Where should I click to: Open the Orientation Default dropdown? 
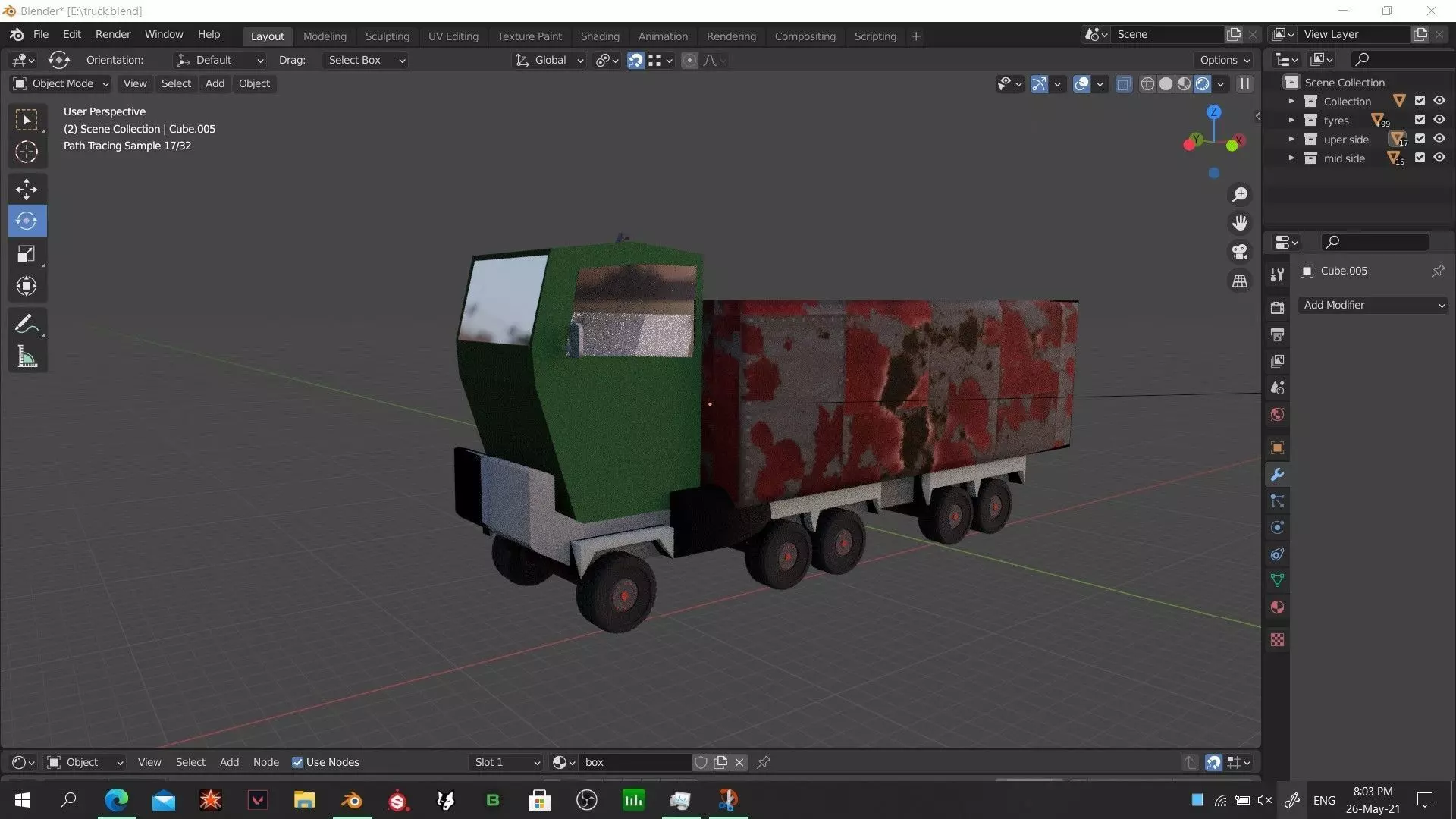[220, 60]
